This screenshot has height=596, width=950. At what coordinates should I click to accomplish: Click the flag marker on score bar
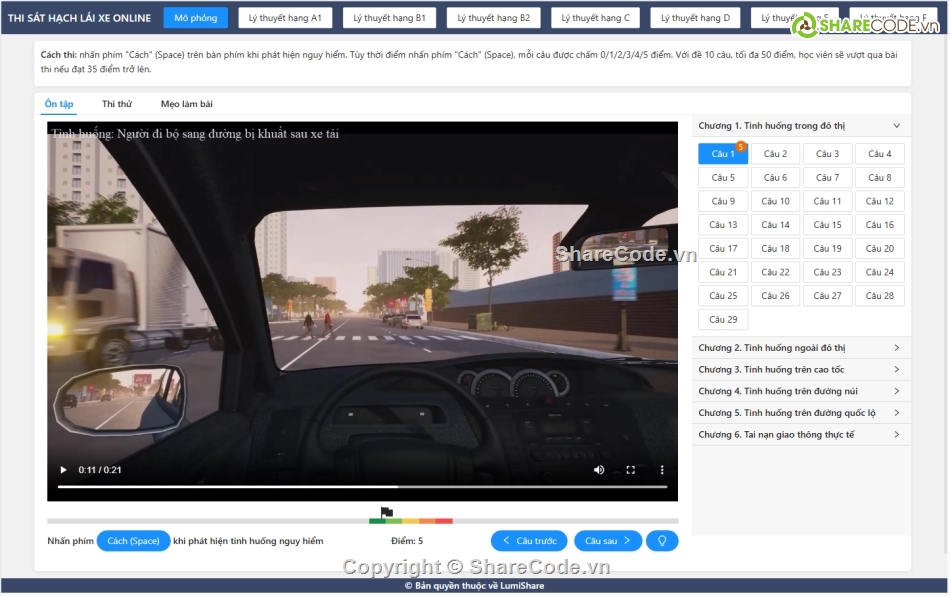tap(387, 513)
